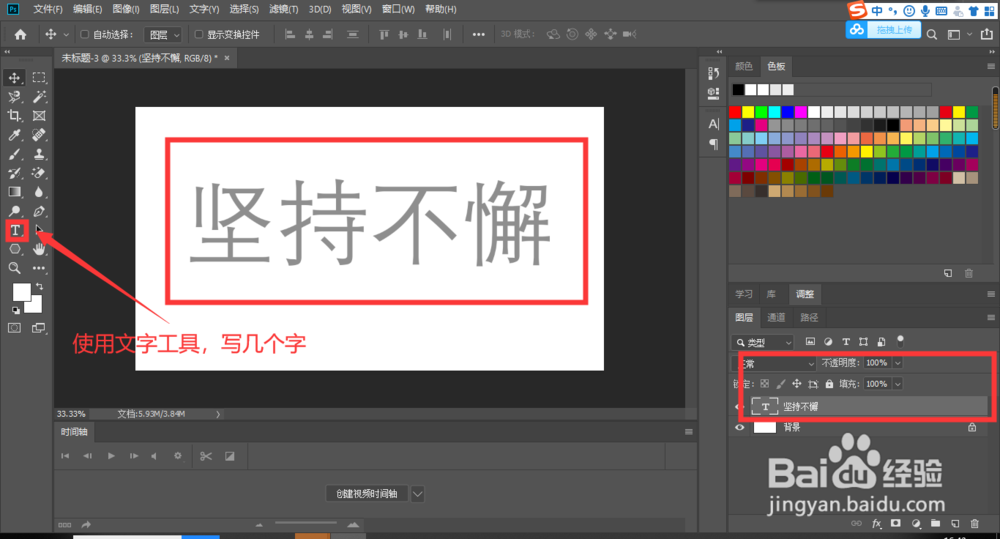Add a layer style fx
This screenshot has height=539, width=1000.
pos(876,524)
